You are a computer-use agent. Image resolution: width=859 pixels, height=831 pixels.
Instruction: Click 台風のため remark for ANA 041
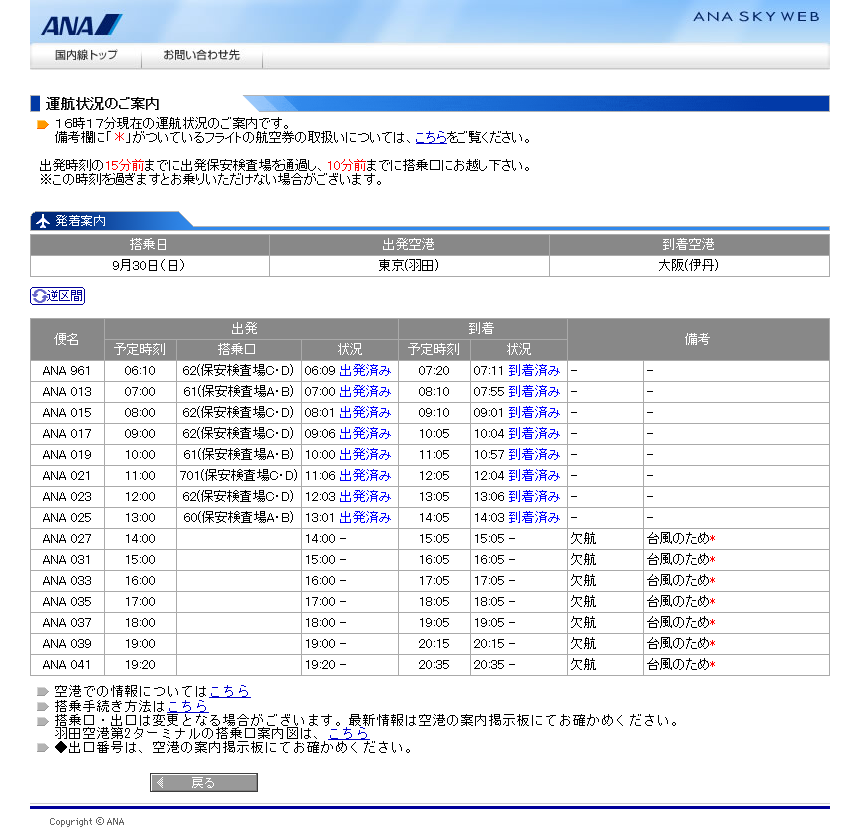pyautogui.click(x=681, y=665)
